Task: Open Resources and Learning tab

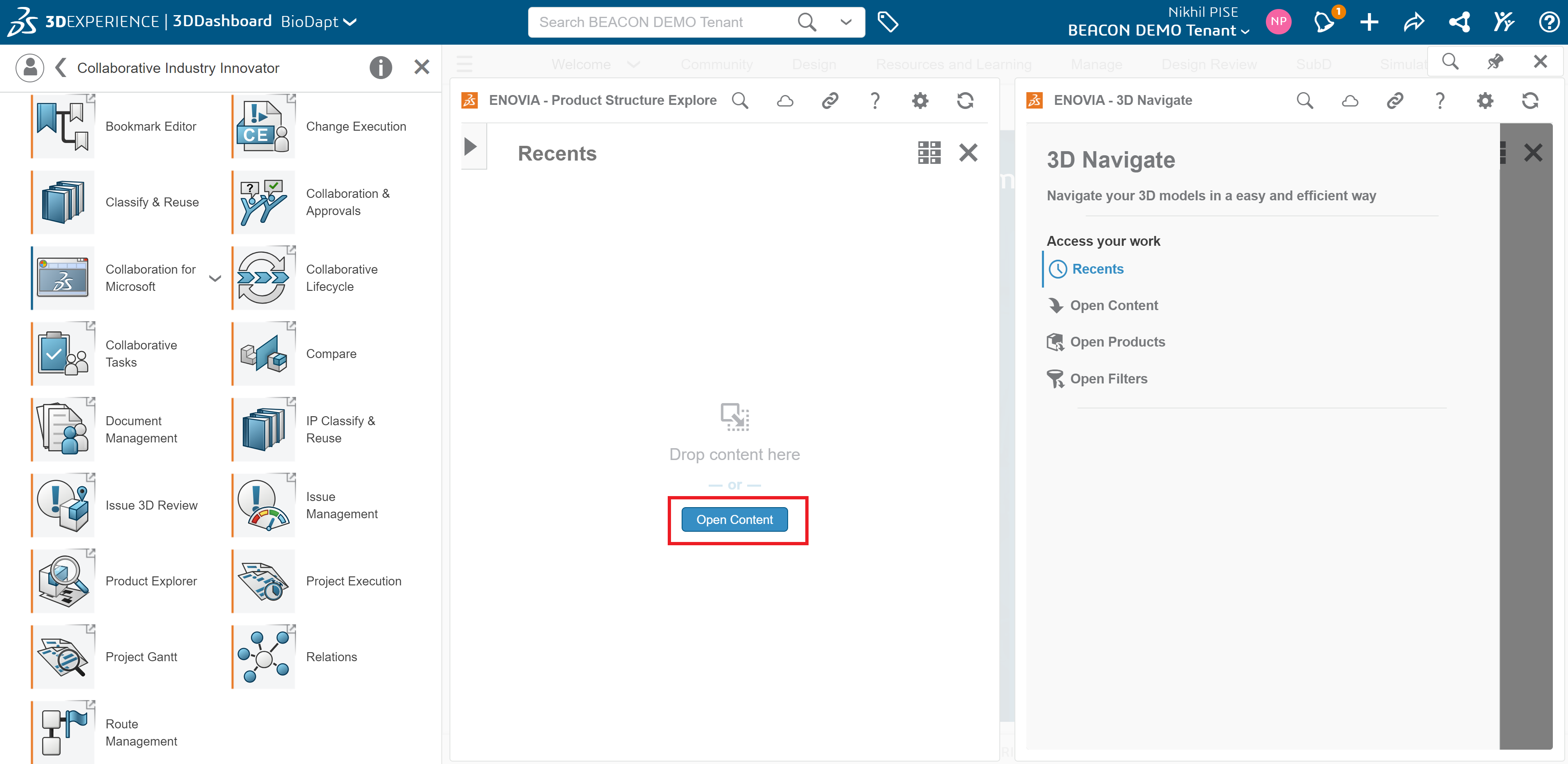Action: [954, 64]
